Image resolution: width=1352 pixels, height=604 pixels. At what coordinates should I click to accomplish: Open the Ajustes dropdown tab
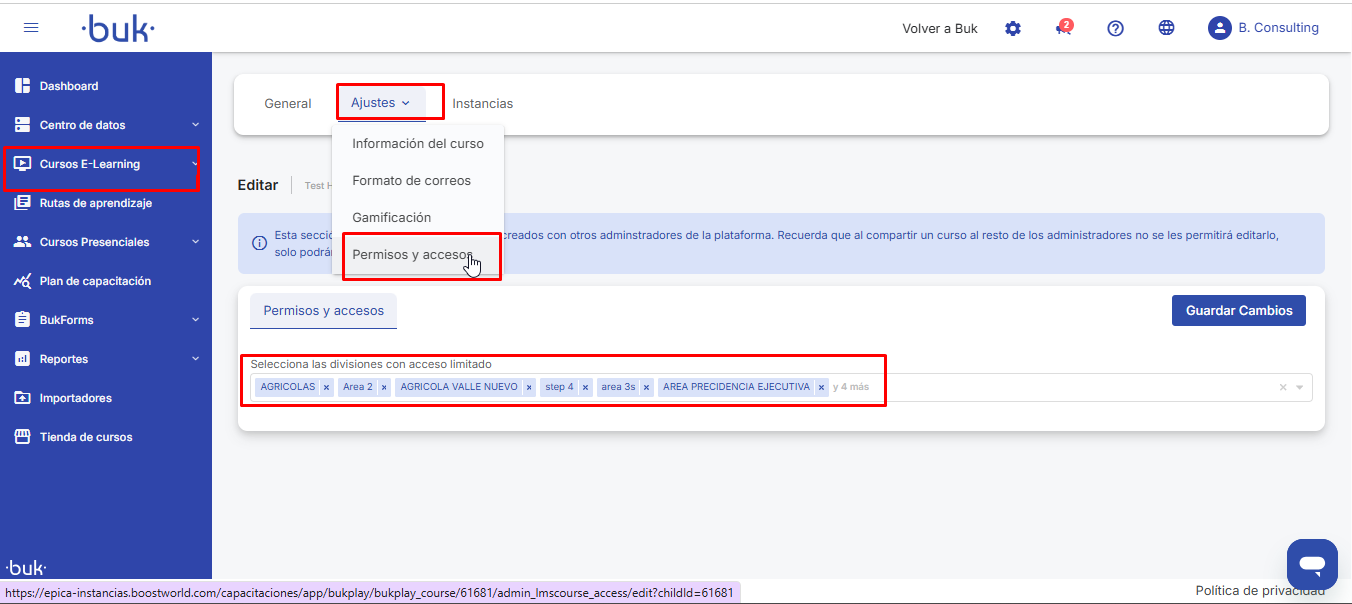[x=380, y=103]
